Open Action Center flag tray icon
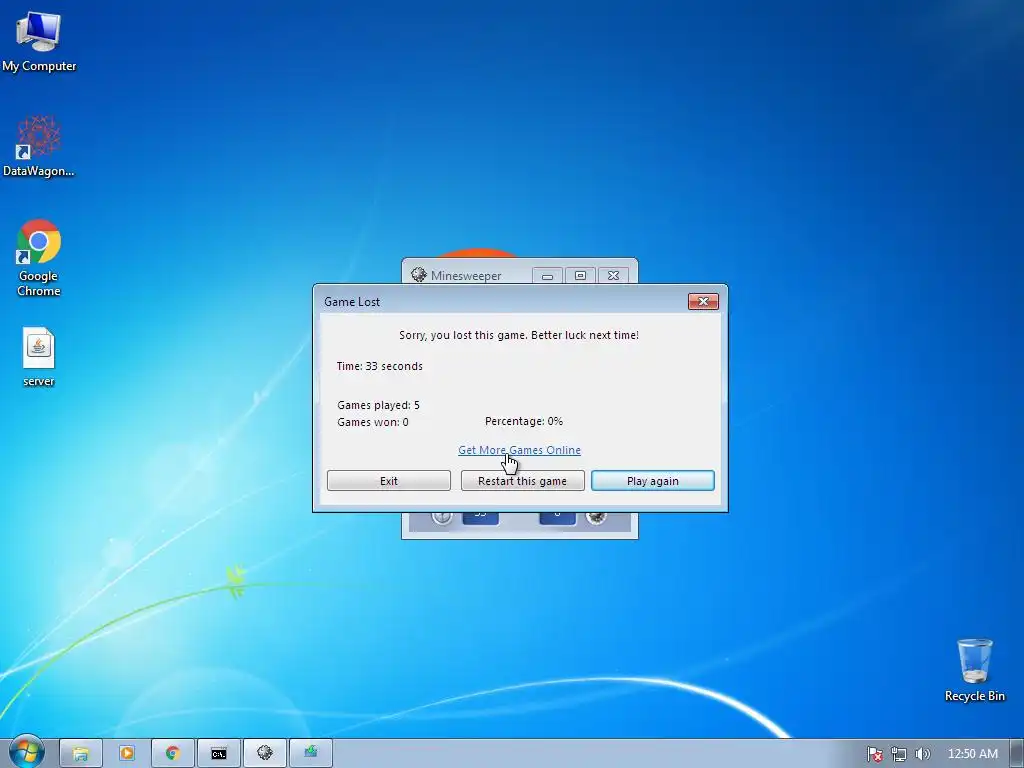Viewport: 1024px width, 768px height. click(x=874, y=754)
